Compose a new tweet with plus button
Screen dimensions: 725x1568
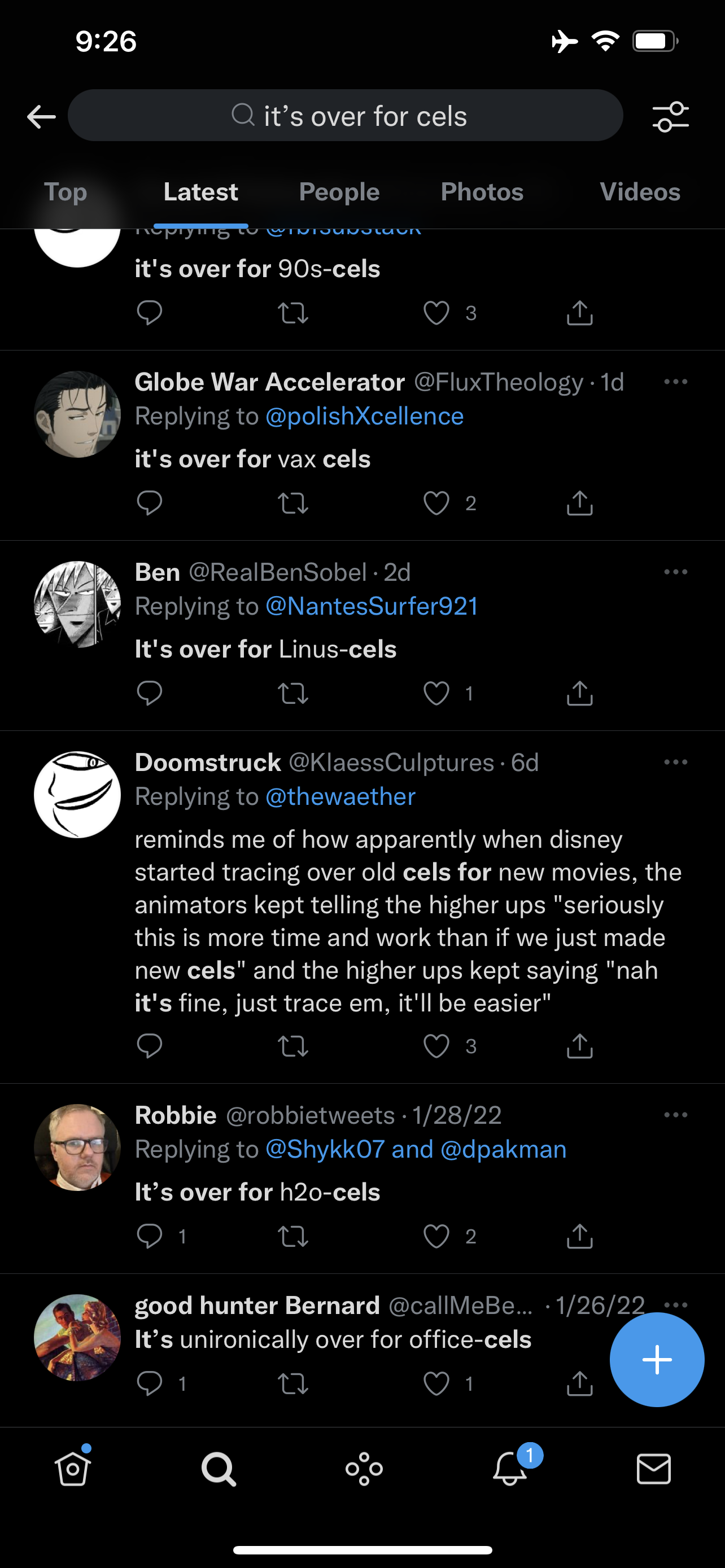(657, 1359)
